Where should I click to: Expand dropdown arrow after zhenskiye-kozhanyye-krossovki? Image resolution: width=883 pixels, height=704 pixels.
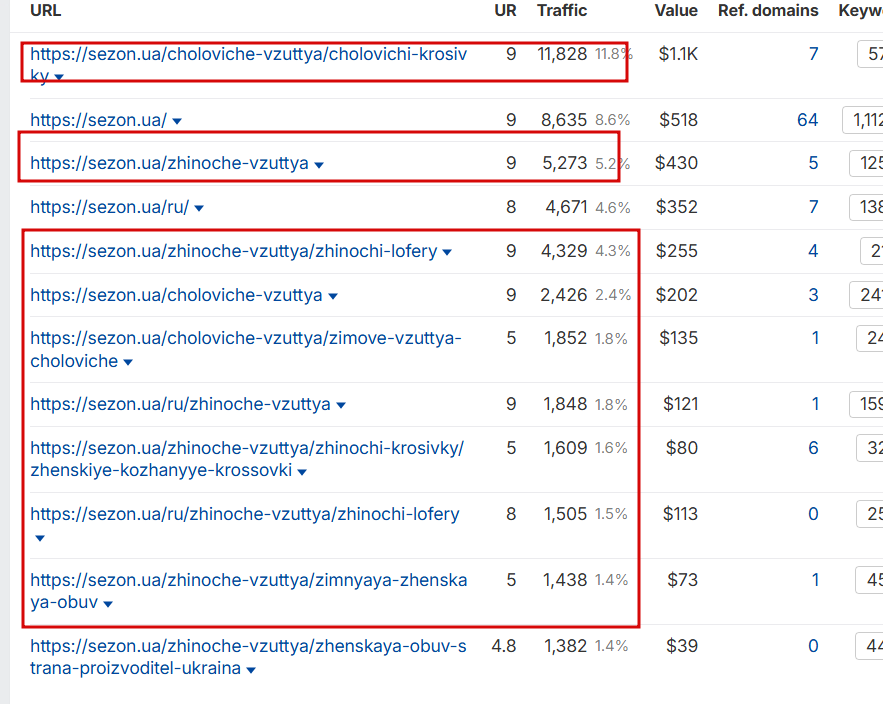click(302, 472)
